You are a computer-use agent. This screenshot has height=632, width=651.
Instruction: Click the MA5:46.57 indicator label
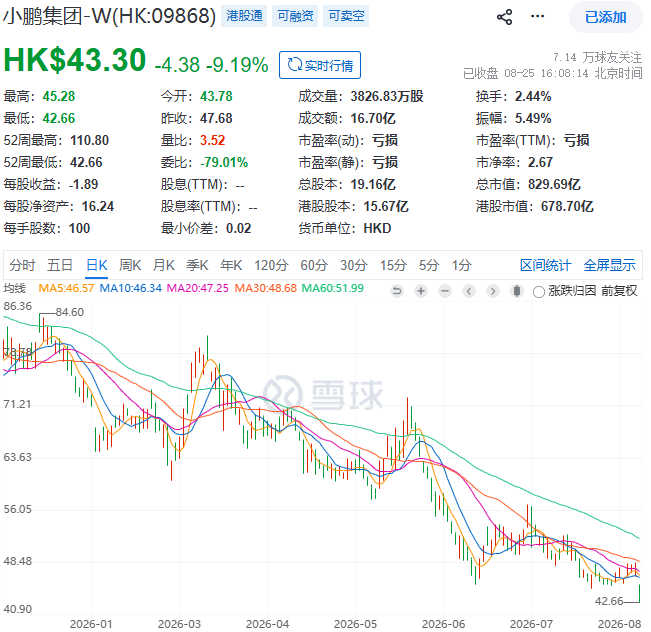(x=66, y=288)
